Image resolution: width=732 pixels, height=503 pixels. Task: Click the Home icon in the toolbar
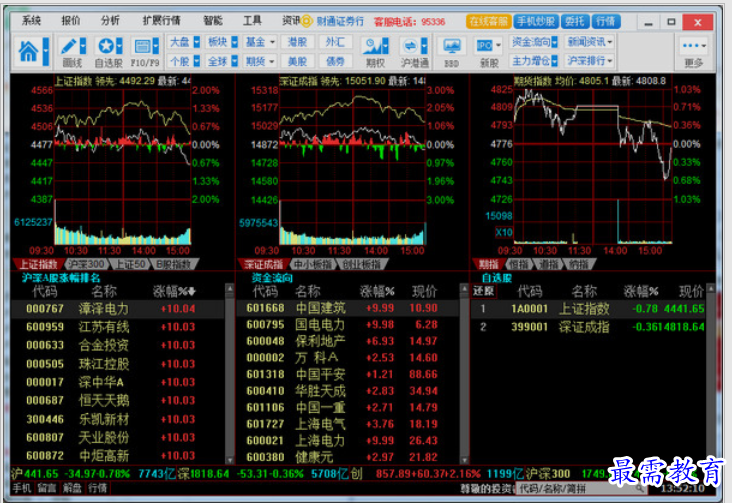pyautogui.click(x=29, y=50)
